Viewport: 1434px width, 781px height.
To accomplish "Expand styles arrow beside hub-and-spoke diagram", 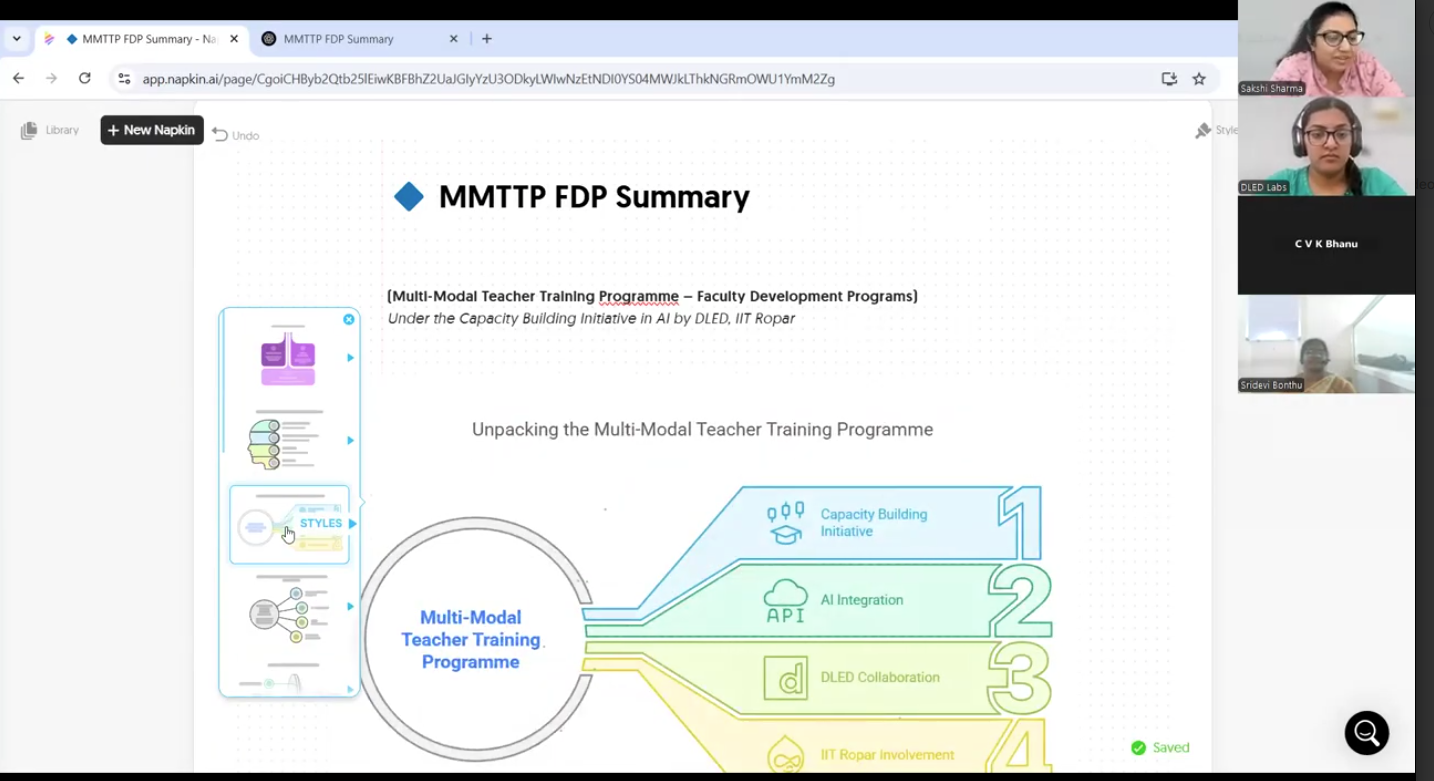I will coord(350,606).
